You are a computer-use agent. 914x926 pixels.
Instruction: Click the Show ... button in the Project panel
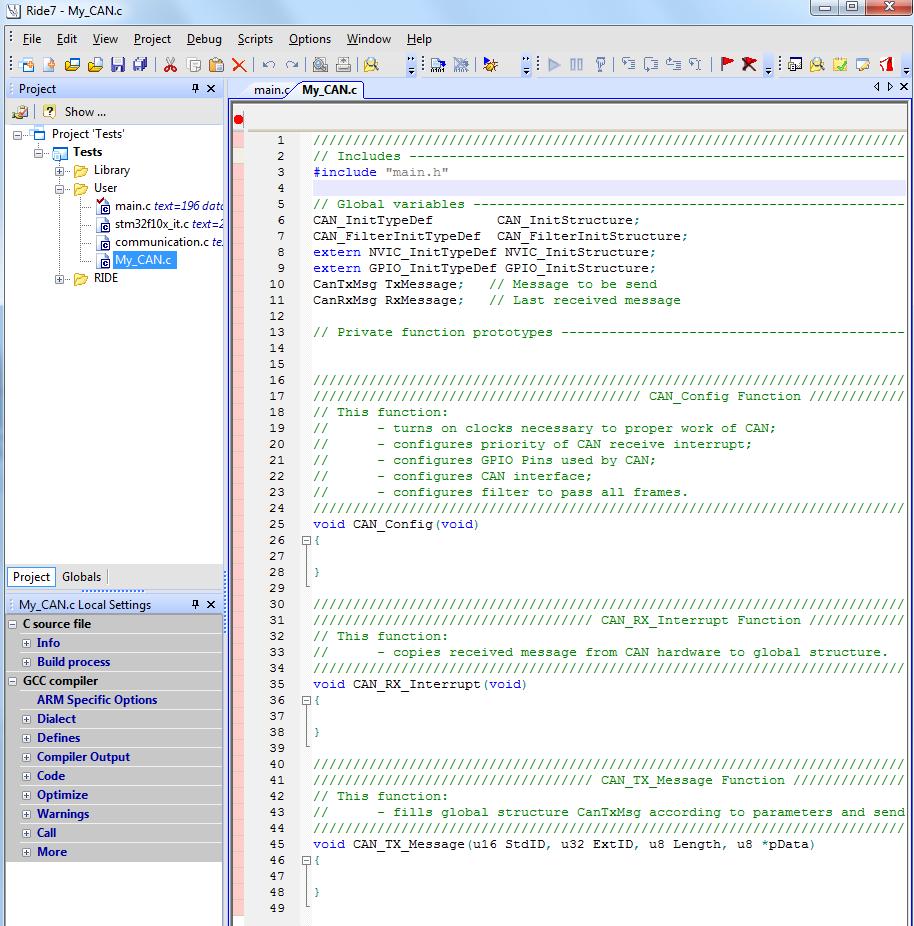click(x=85, y=112)
